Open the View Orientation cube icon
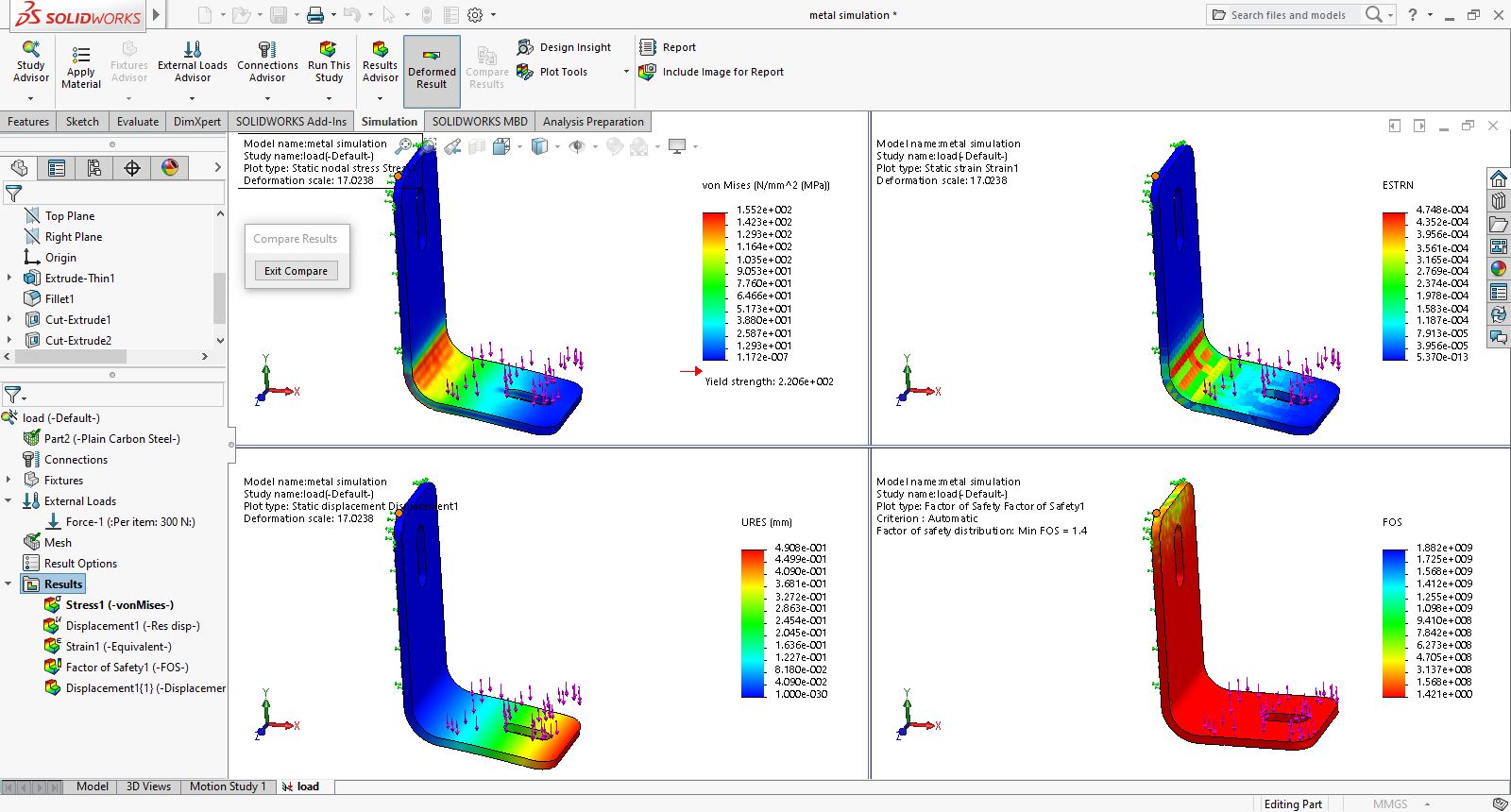The width and height of the screenshot is (1511, 812). (x=501, y=146)
